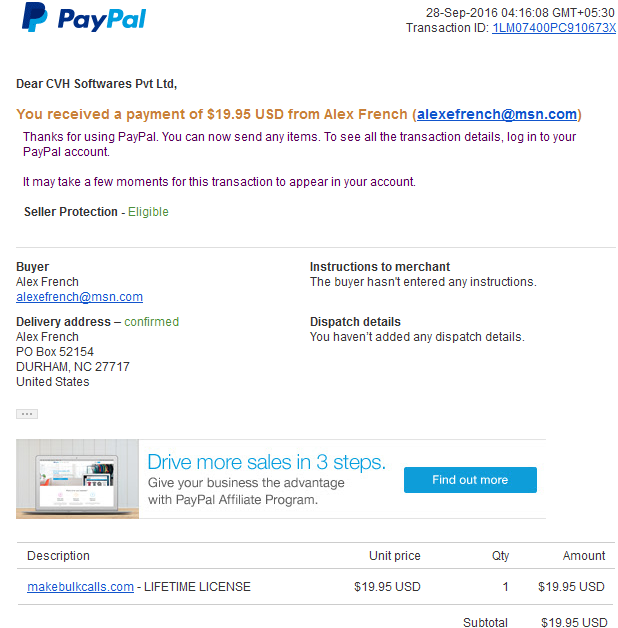
Task: Click the PayPal logo icon
Action: point(35,17)
